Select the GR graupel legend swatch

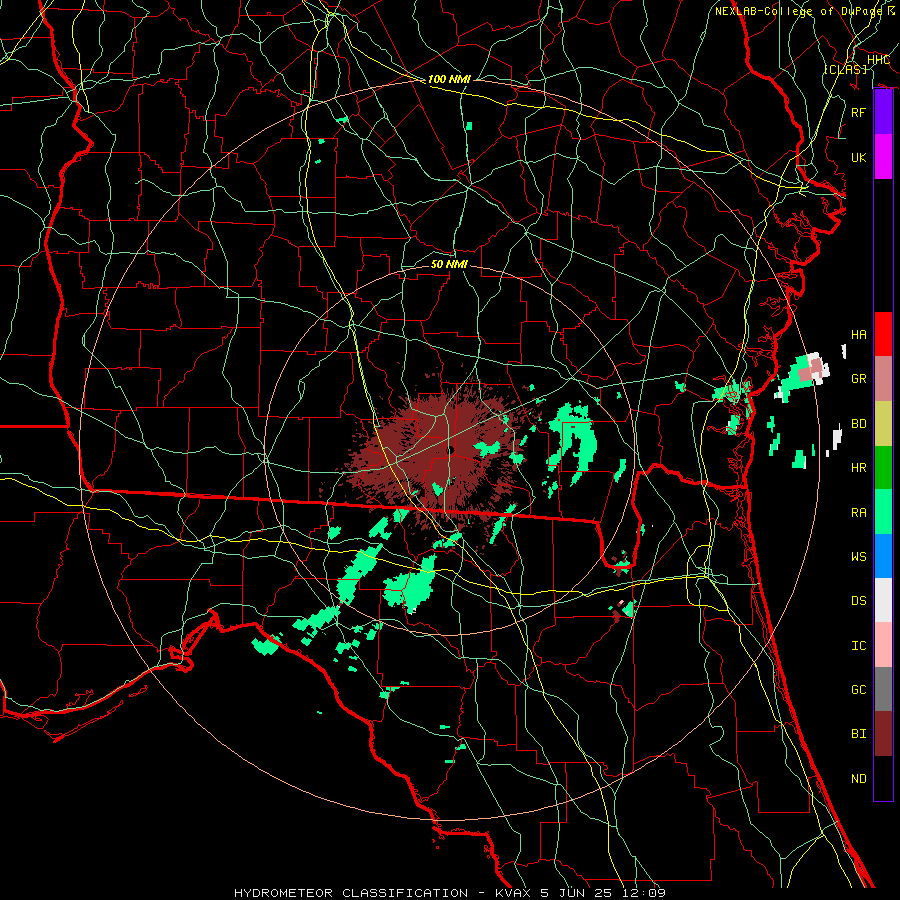[x=883, y=379]
